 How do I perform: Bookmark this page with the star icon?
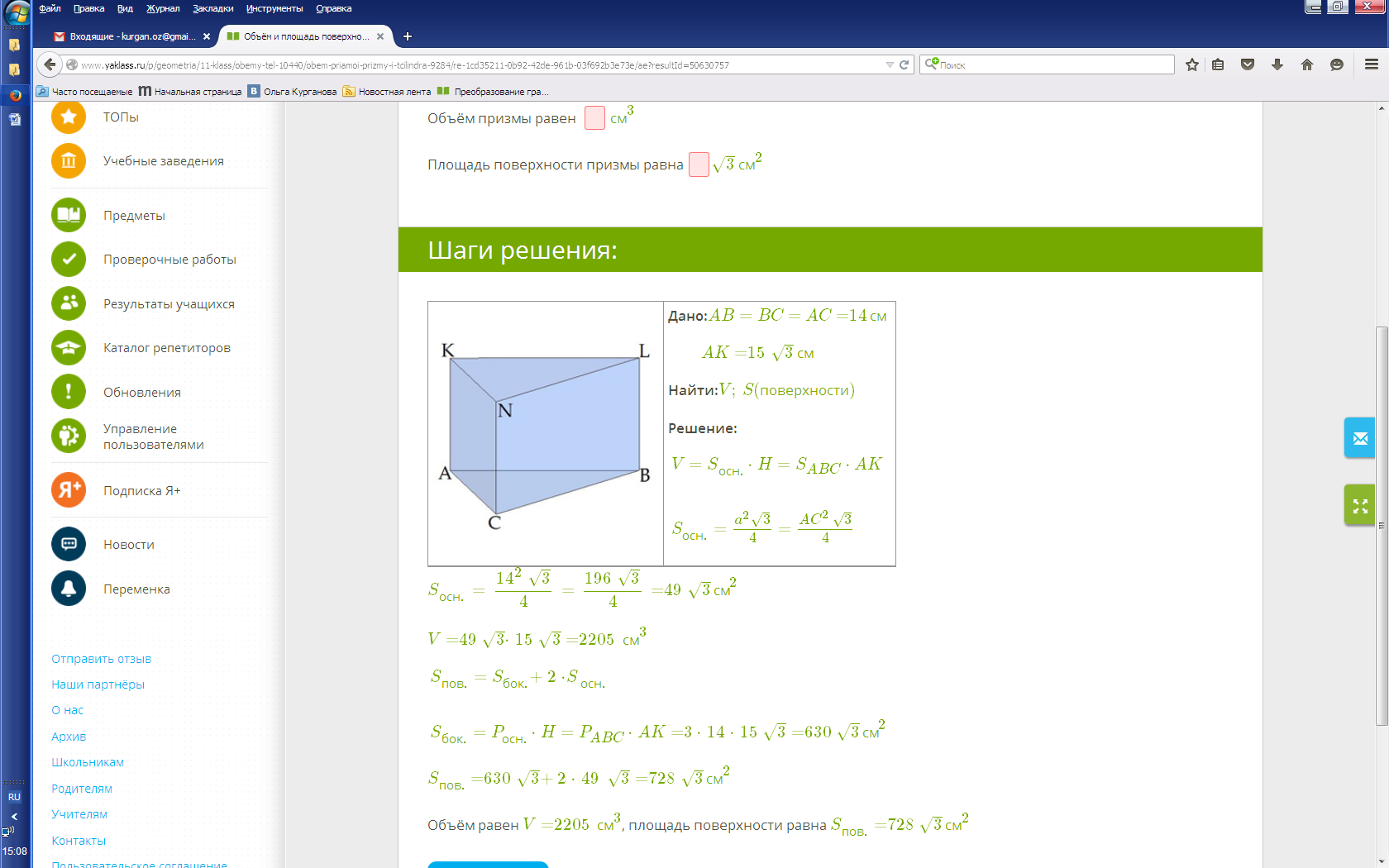pyautogui.click(x=1192, y=64)
